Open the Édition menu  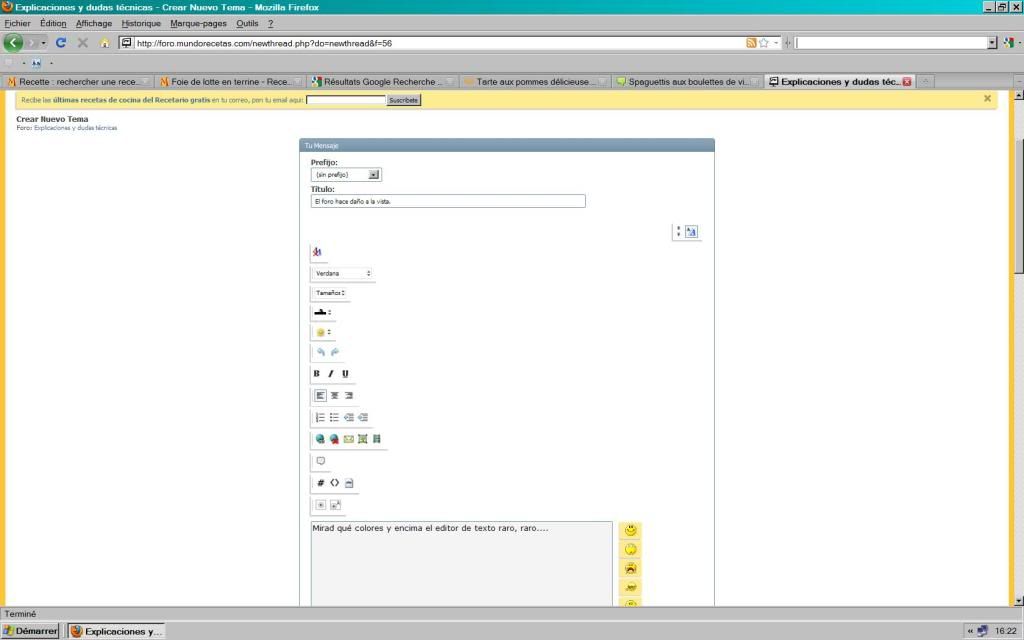pos(53,24)
